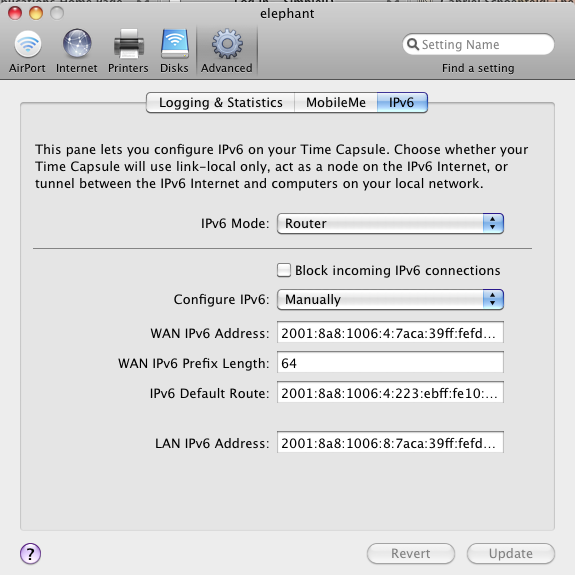Viewport: 575px width, 575px height.
Task: Select the IPv6 tab
Action: [x=402, y=102]
